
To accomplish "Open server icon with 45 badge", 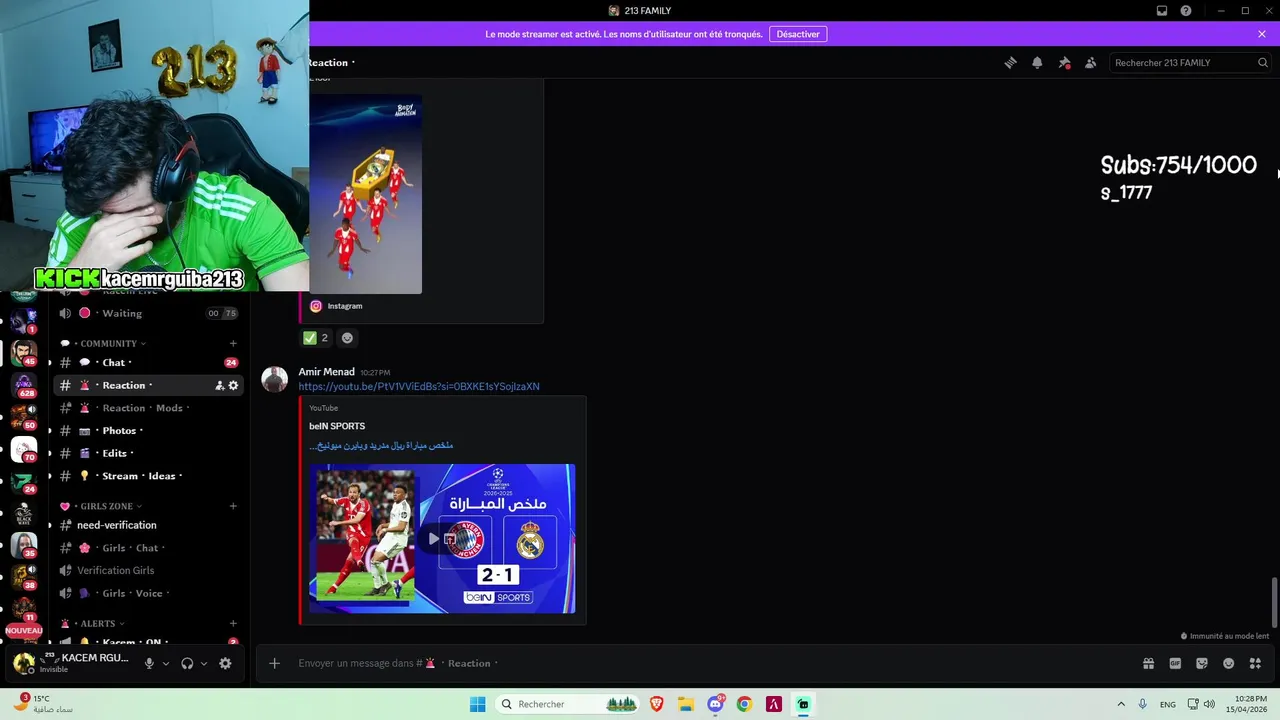I will click(x=24, y=352).
